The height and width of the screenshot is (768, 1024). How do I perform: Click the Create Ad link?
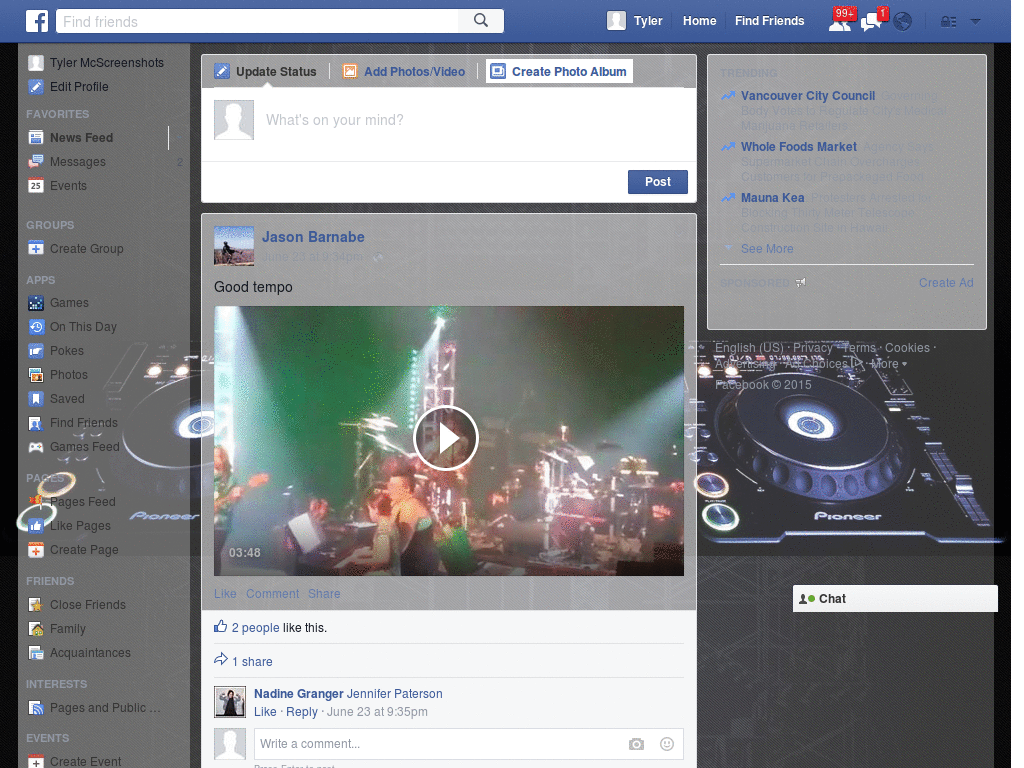pos(946,283)
